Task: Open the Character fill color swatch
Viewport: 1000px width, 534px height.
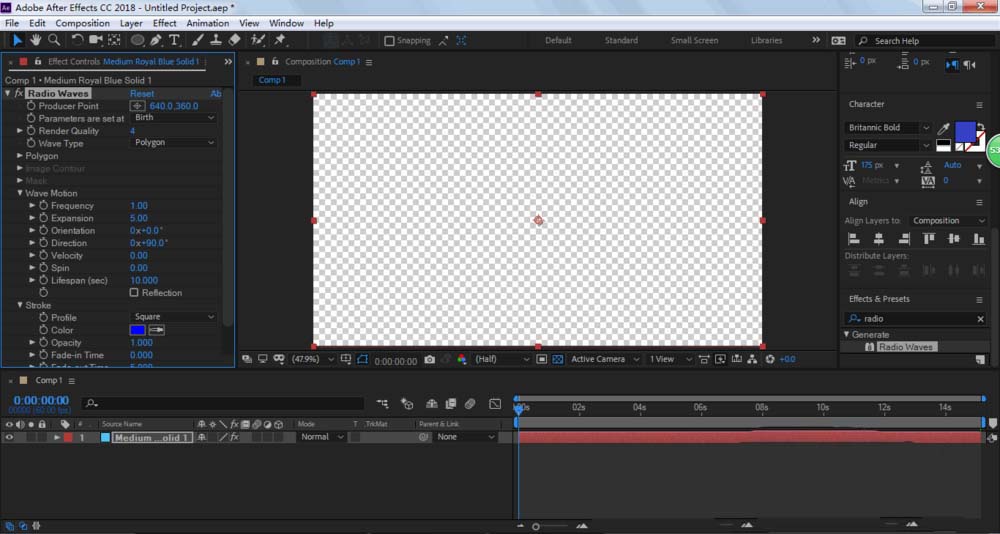Action: pos(965,132)
